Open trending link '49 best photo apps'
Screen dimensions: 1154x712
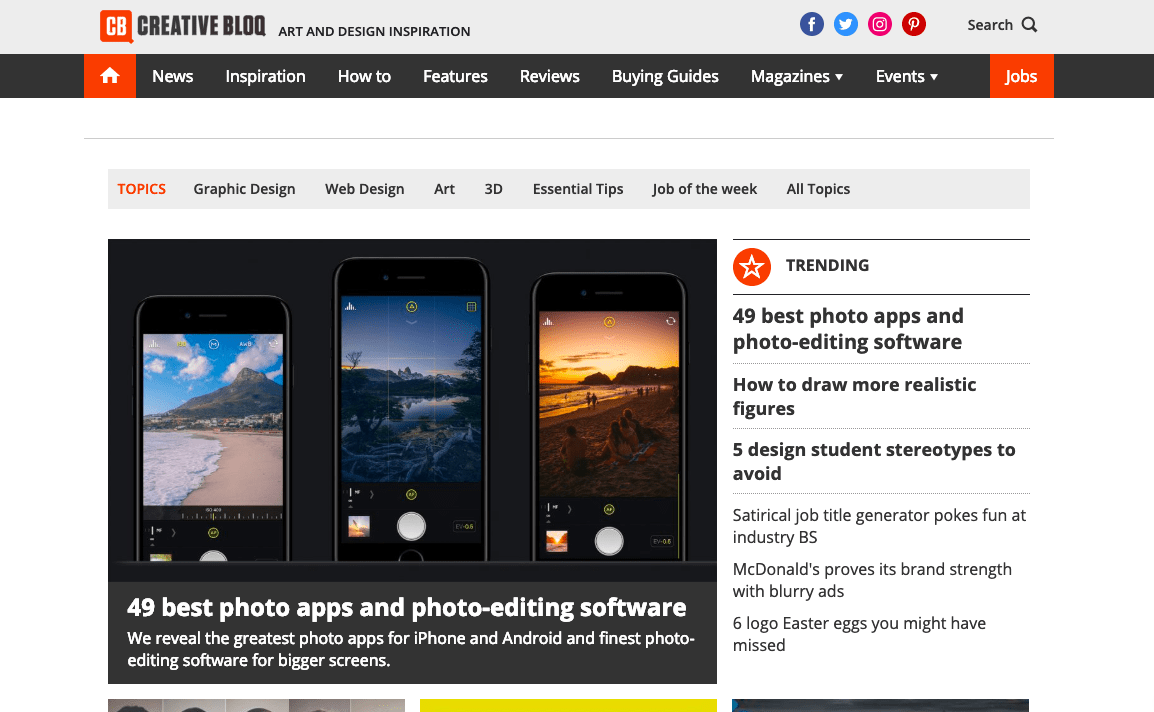848,328
